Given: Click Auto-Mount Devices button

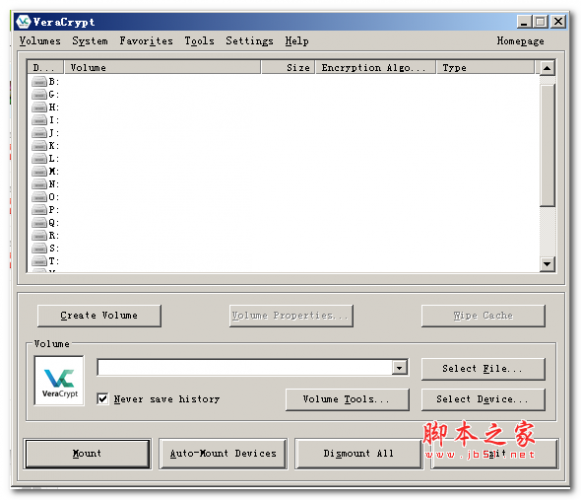Looking at the screenshot, I should click(223, 454).
